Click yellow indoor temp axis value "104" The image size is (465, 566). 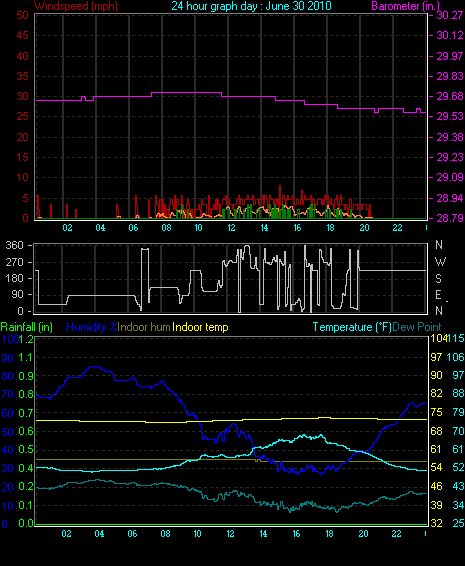(439, 338)
